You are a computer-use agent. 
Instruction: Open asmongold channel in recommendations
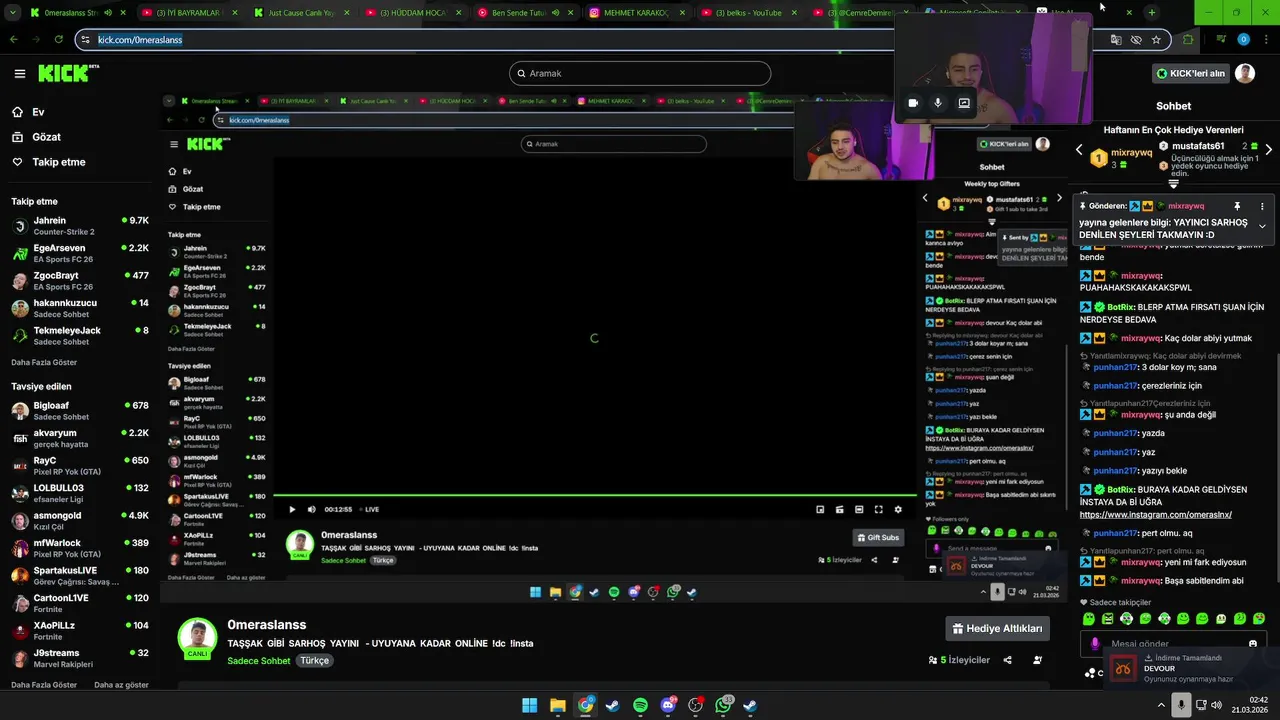click(x=80, y=521)
